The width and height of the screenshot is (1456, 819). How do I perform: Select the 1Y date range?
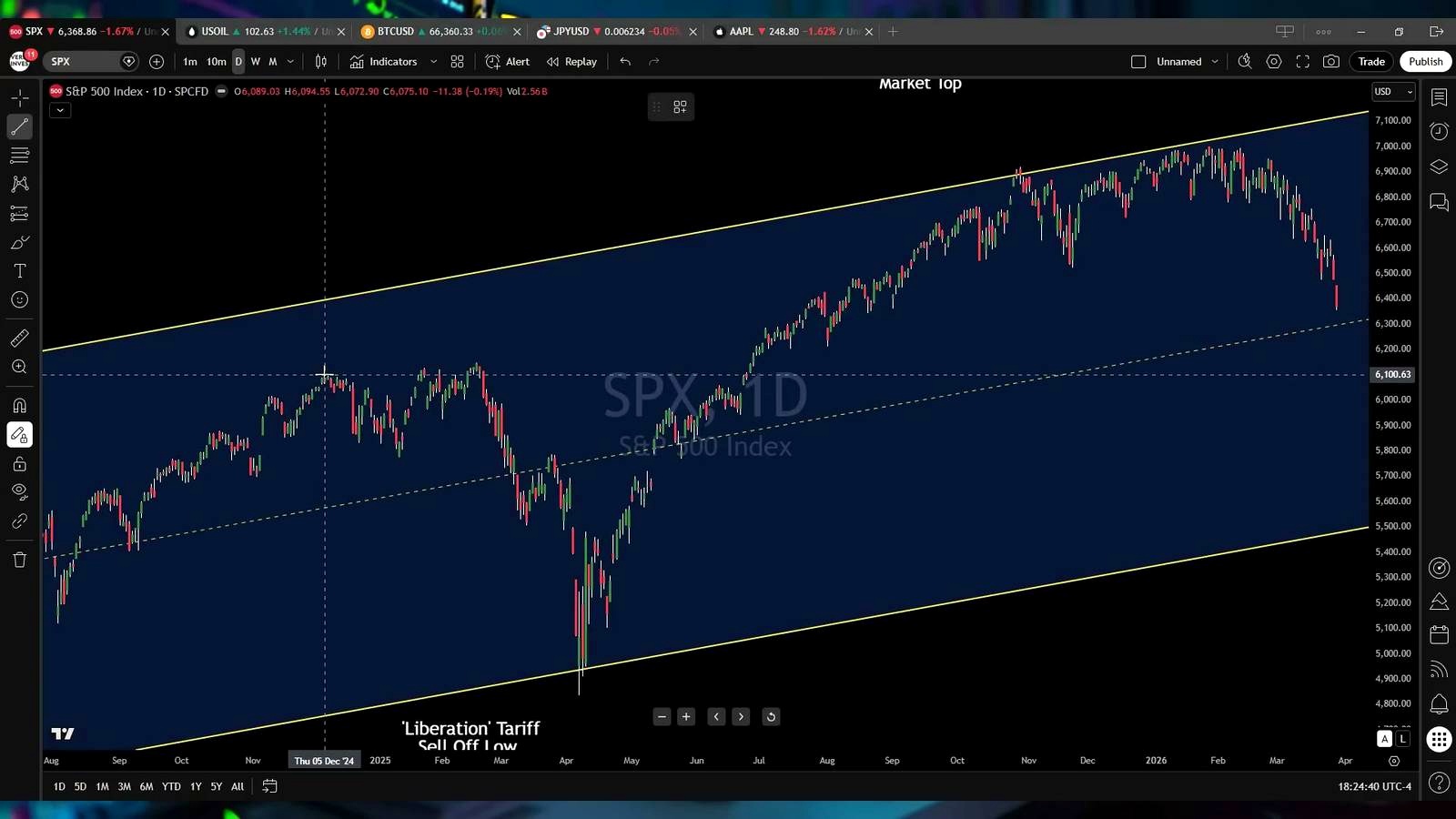point(196,787)
